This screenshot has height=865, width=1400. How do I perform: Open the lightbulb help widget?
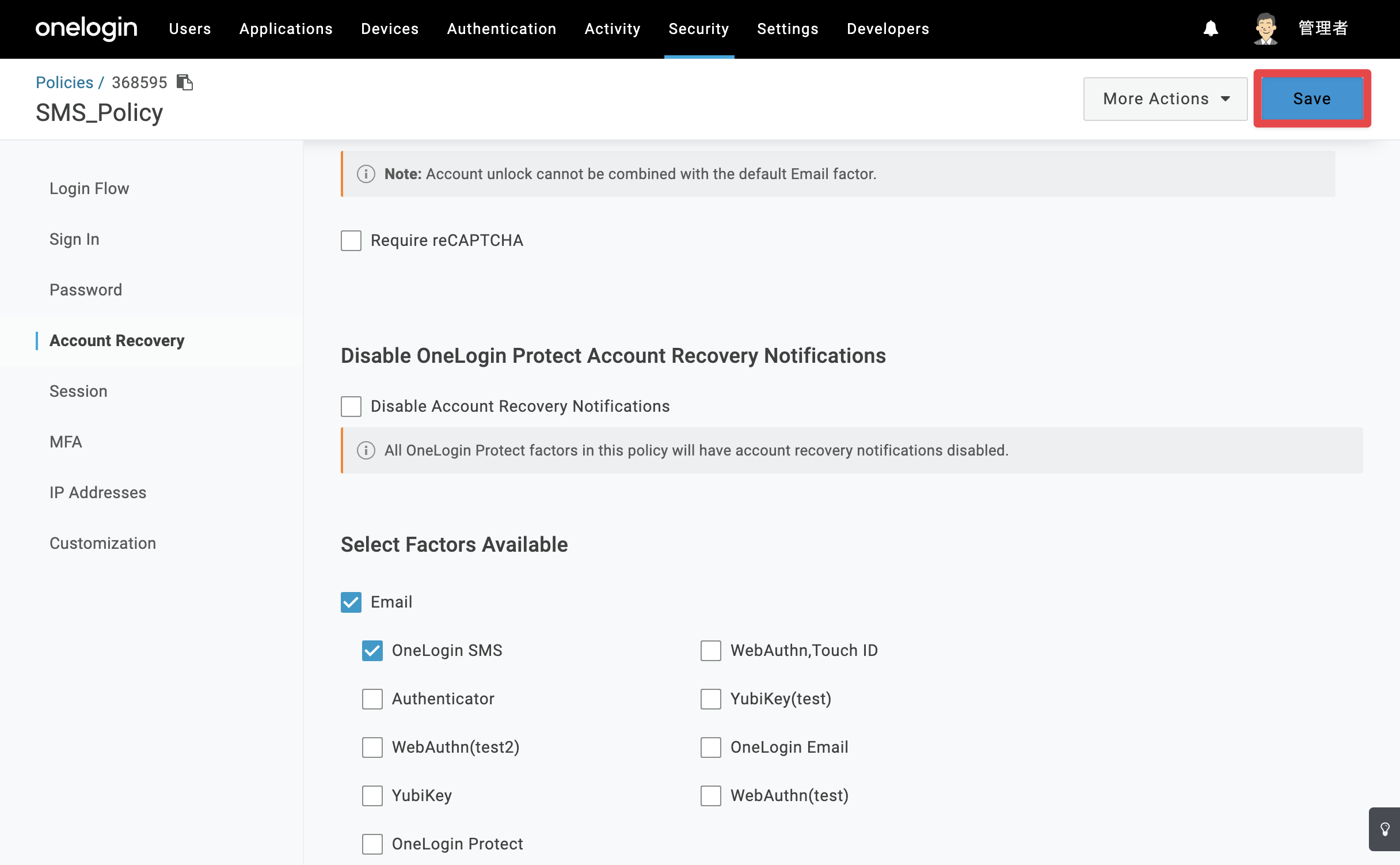click(1384, 829)
